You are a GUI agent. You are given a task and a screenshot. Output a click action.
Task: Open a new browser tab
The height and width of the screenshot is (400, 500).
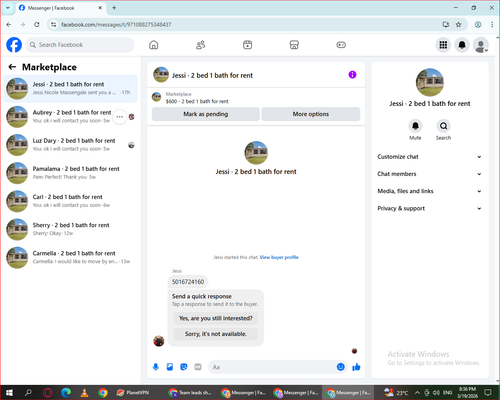114,8
